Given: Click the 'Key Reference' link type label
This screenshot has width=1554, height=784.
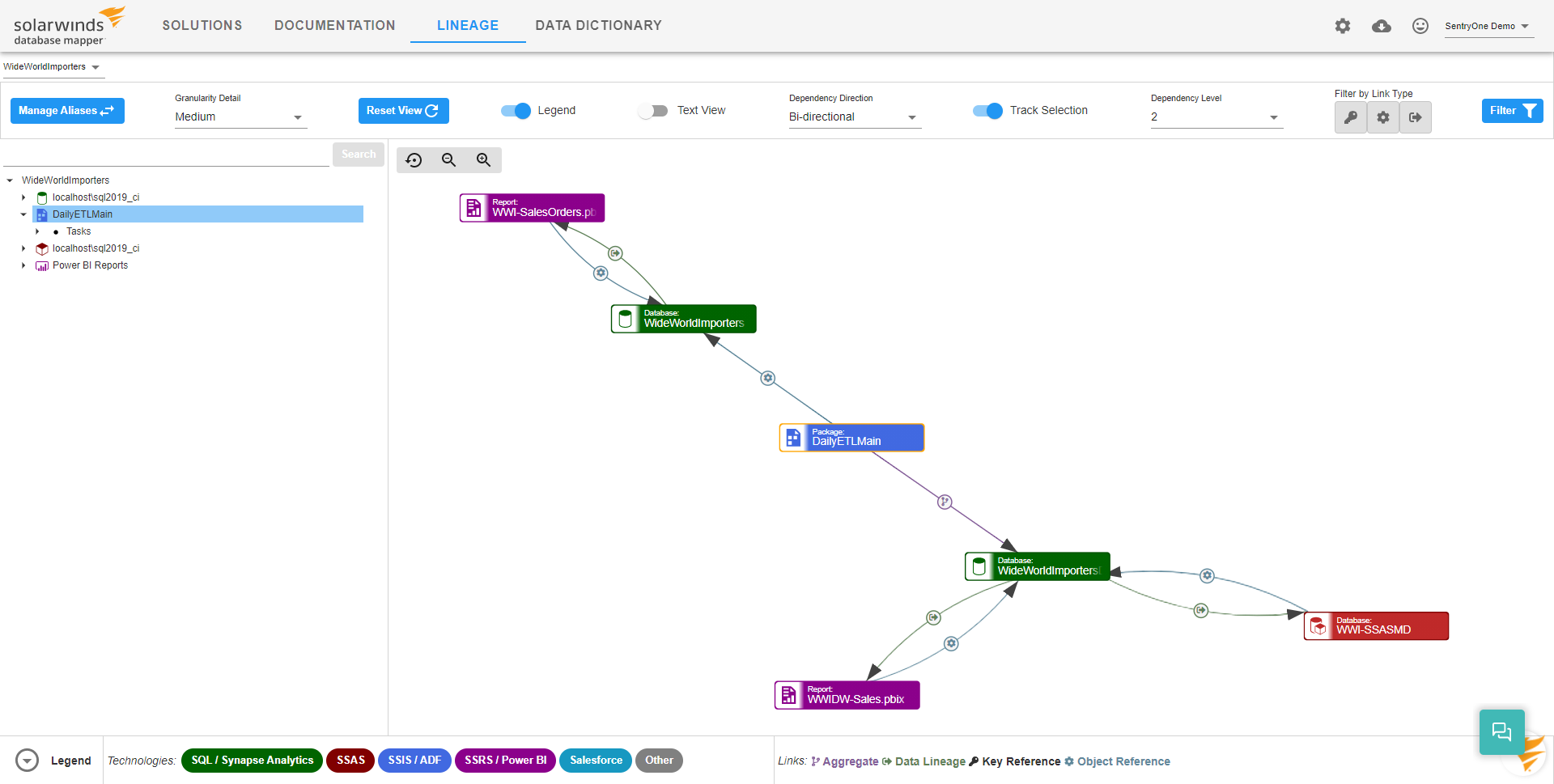Looking at the screenshot, I should [x=1021, y=761].
